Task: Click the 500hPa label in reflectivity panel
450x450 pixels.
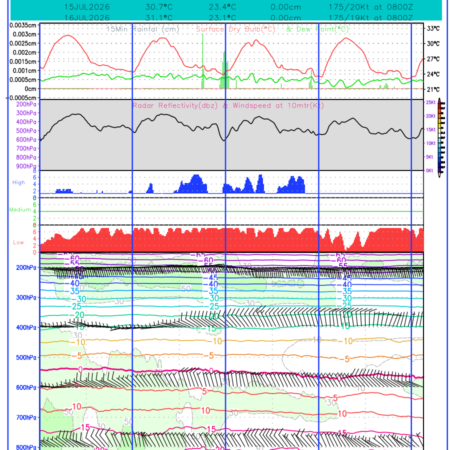Action: [x=26, y=131]
